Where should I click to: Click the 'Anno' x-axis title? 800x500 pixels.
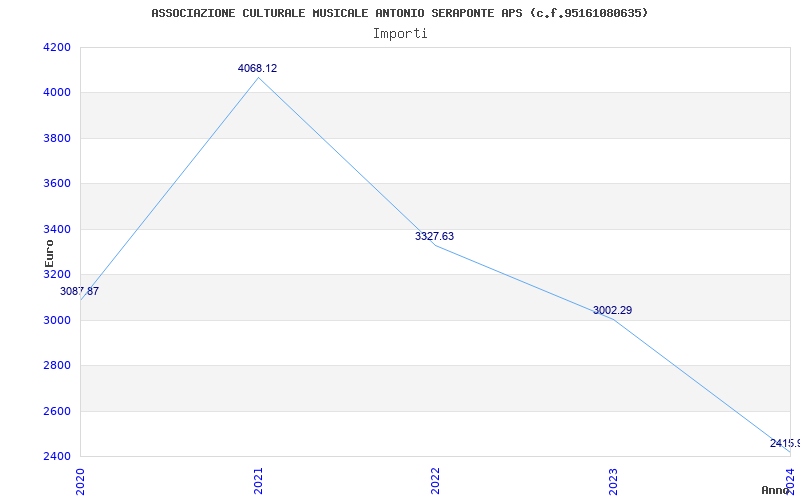pos(776,490)
